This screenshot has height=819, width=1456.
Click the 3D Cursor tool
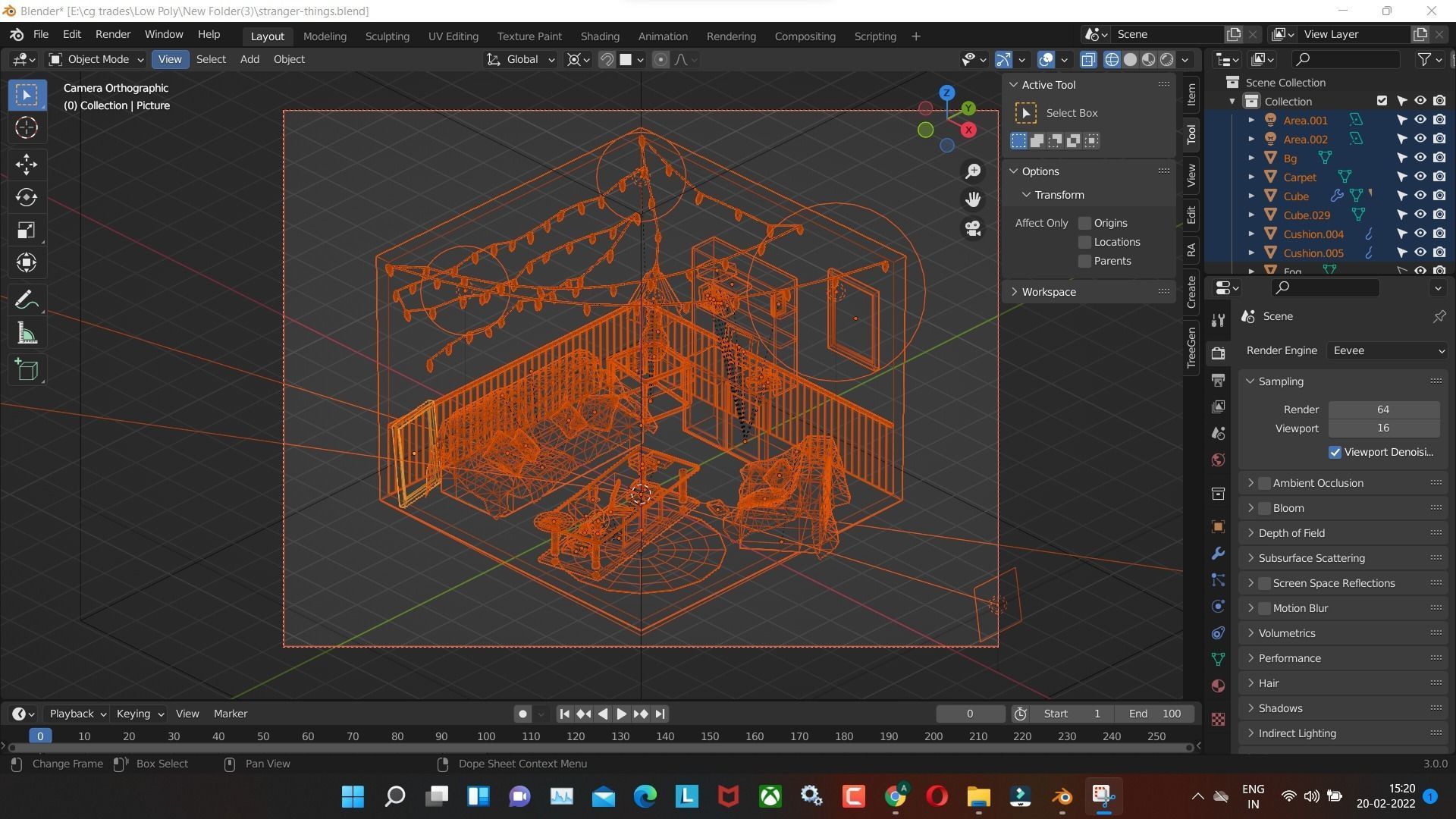click(27, 127)
